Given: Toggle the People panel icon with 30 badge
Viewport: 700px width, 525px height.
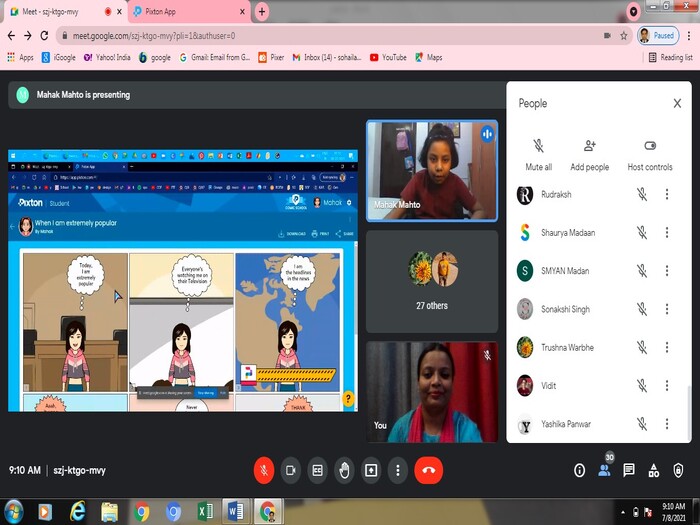Looking at the screenshot, I should pyautogui.click(x=604, y=470).
